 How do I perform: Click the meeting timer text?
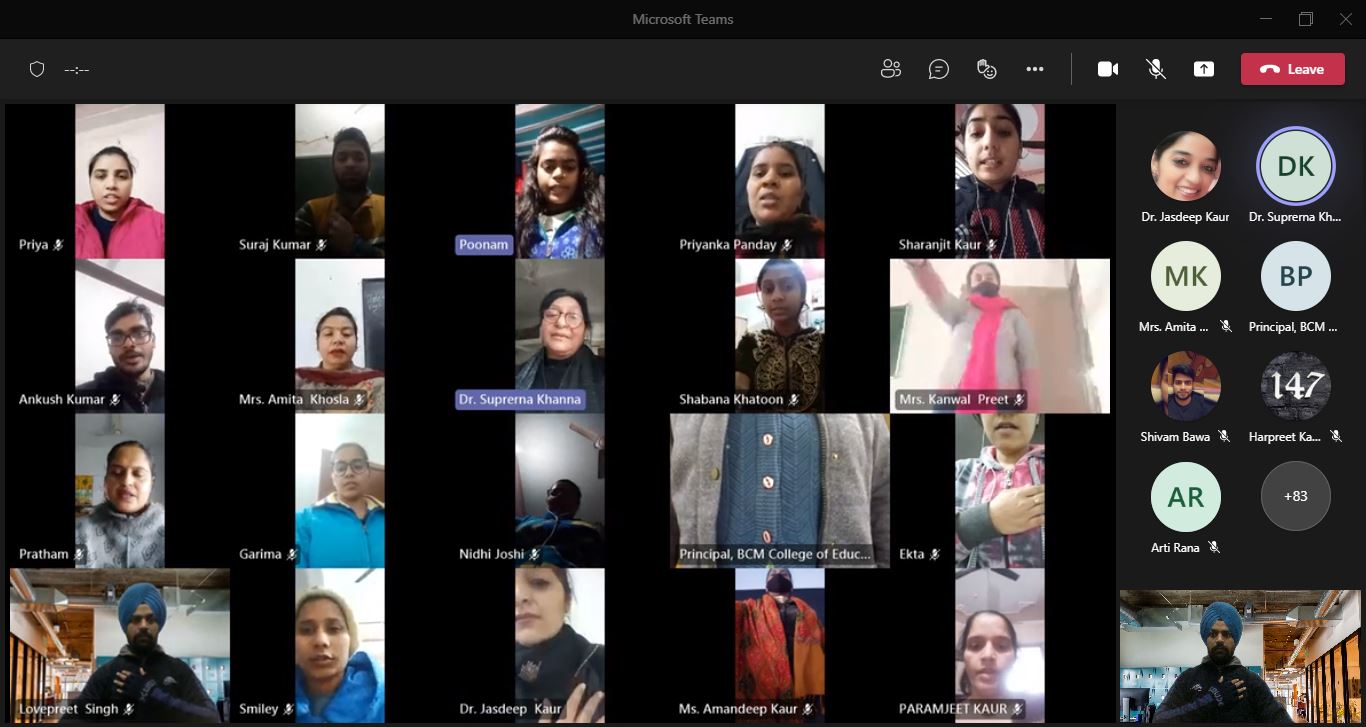coord(77,70)
